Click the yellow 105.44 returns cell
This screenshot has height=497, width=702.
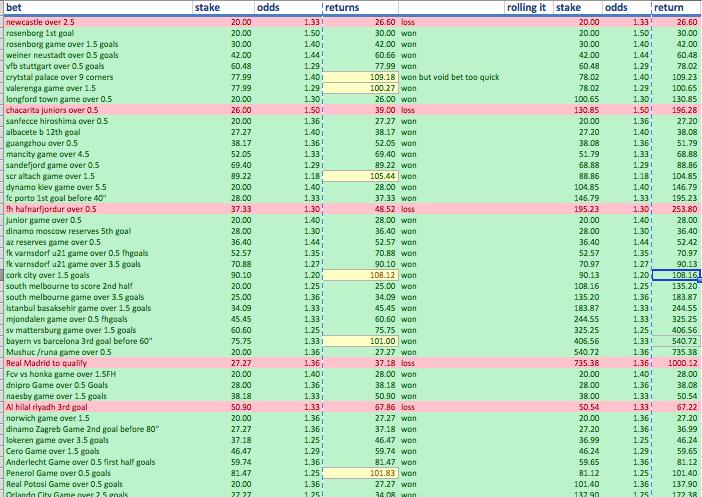(360, 176)
